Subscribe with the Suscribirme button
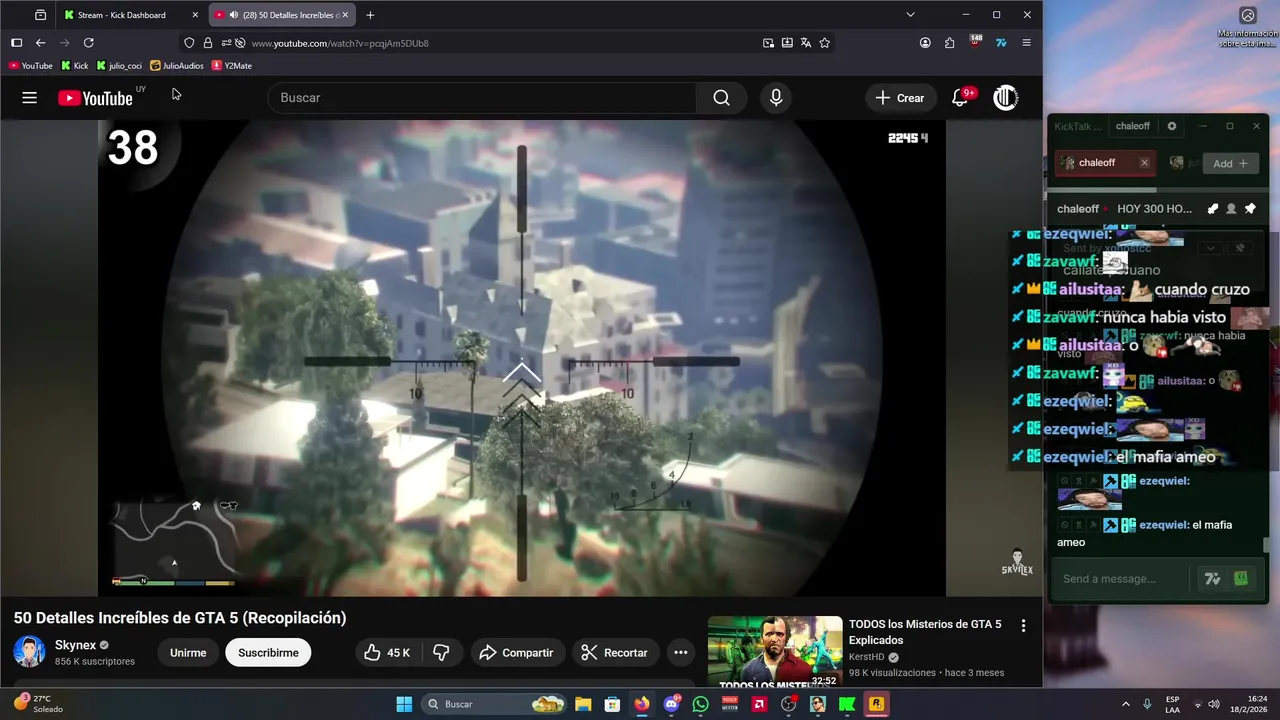This screenshot has height=720, width=1280. pyautogui.click(x=268, y=653)
